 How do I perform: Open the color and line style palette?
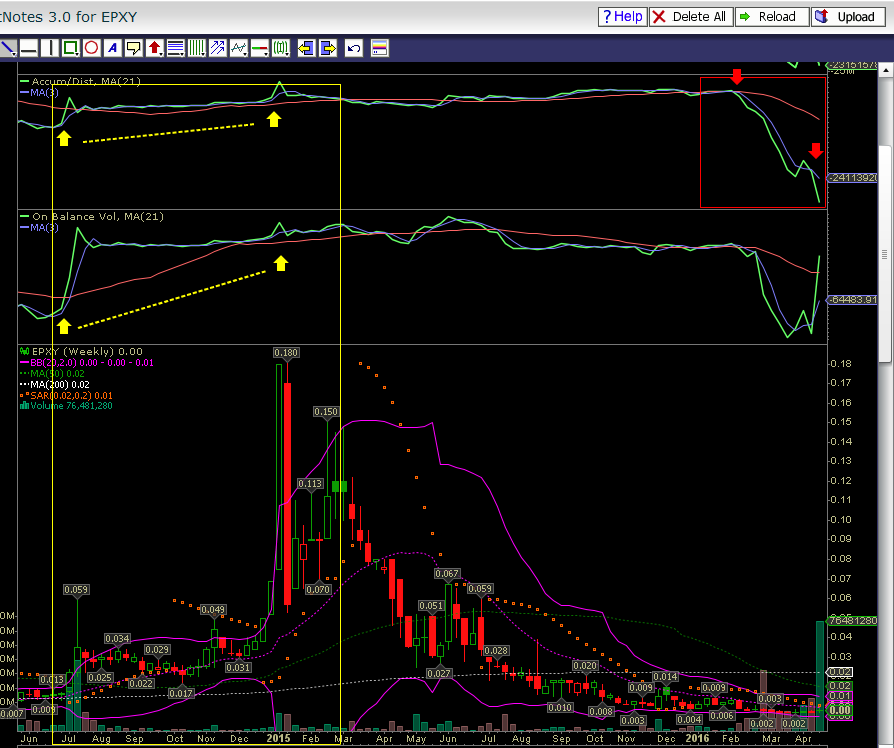tap(379, 48)
